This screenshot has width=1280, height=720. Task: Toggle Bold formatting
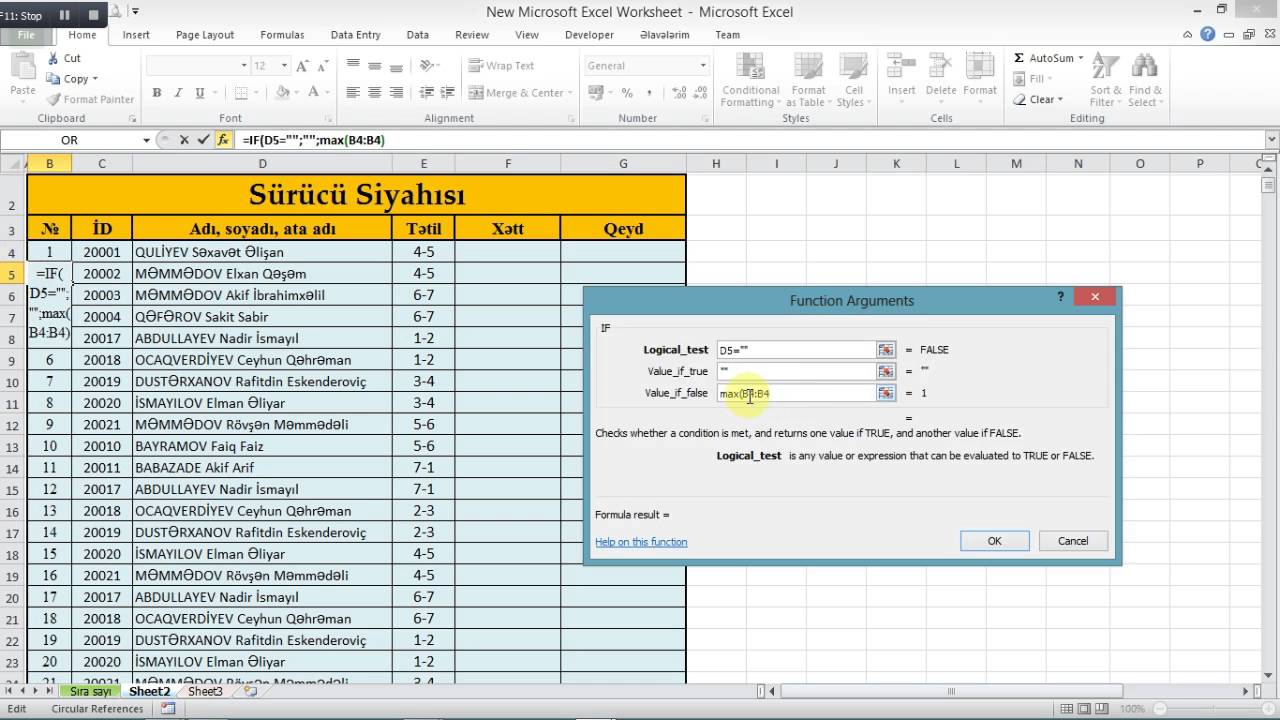(x=157, y=93)
